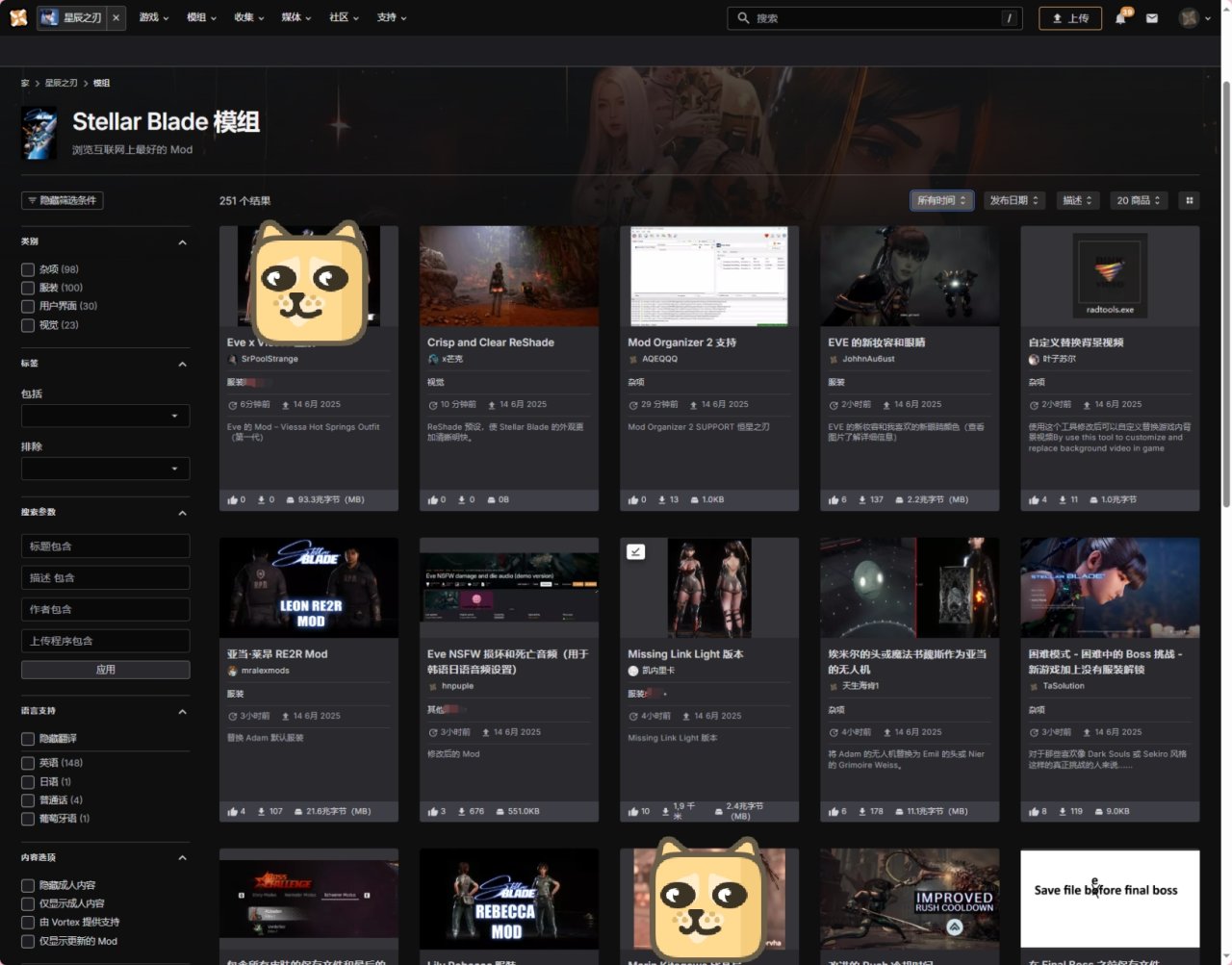Click the 隐藏筛选条件 button

(x=63, y=200)
